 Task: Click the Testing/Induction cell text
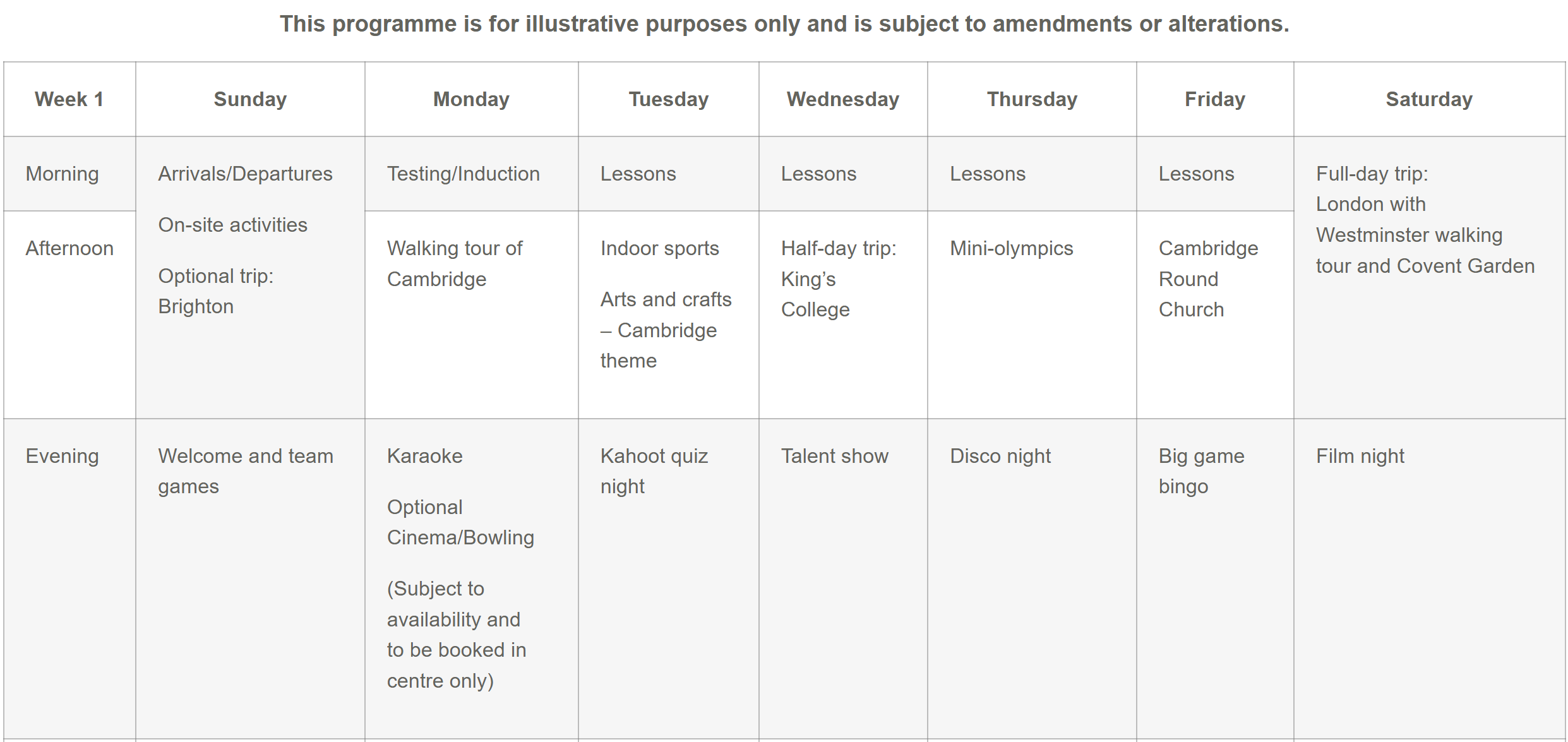tap(463, 174)
